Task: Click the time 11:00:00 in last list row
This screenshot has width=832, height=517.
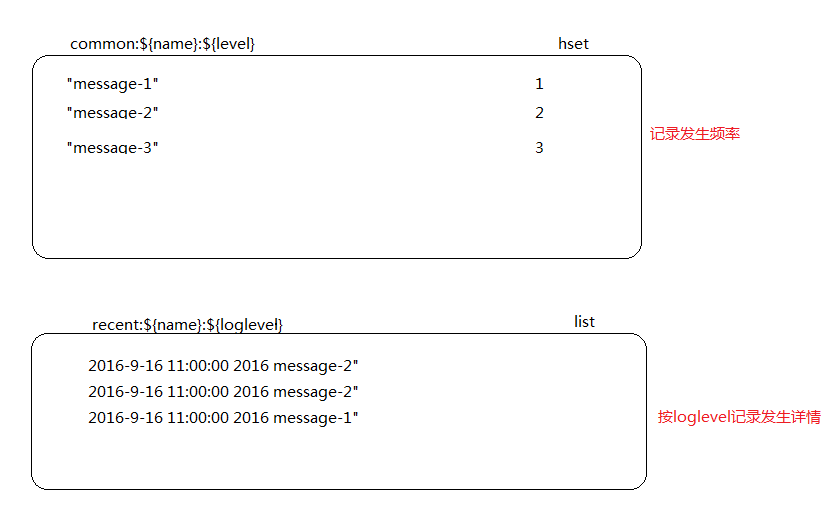Action: point(198,418)
